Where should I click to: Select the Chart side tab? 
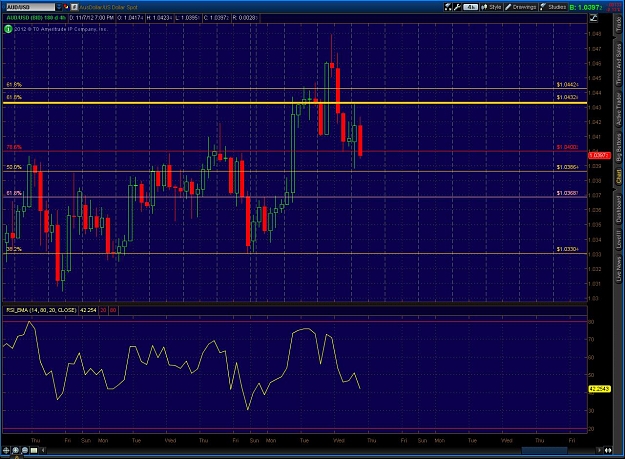pos(619,177)
